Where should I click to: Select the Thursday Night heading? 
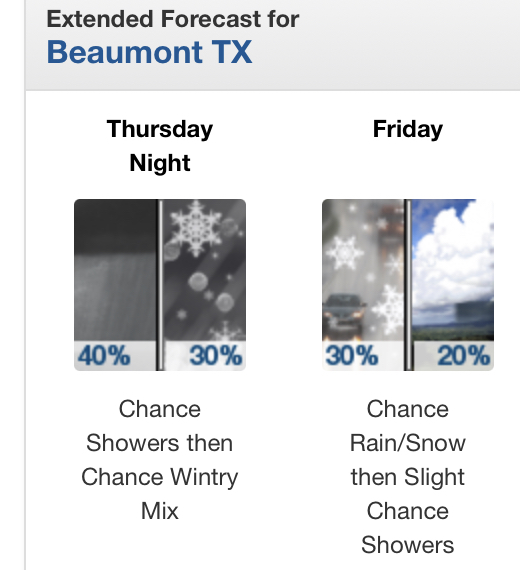pyautogui.click(x=160, y=146)
